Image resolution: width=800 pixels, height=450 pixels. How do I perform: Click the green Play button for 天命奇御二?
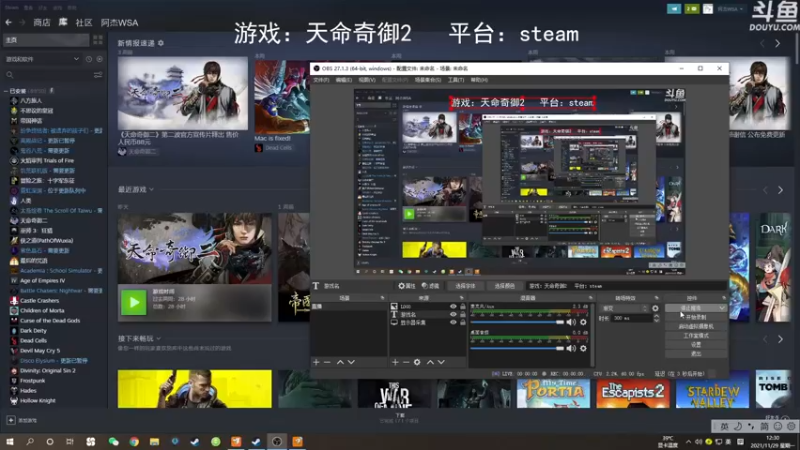[x=134, y=302]
